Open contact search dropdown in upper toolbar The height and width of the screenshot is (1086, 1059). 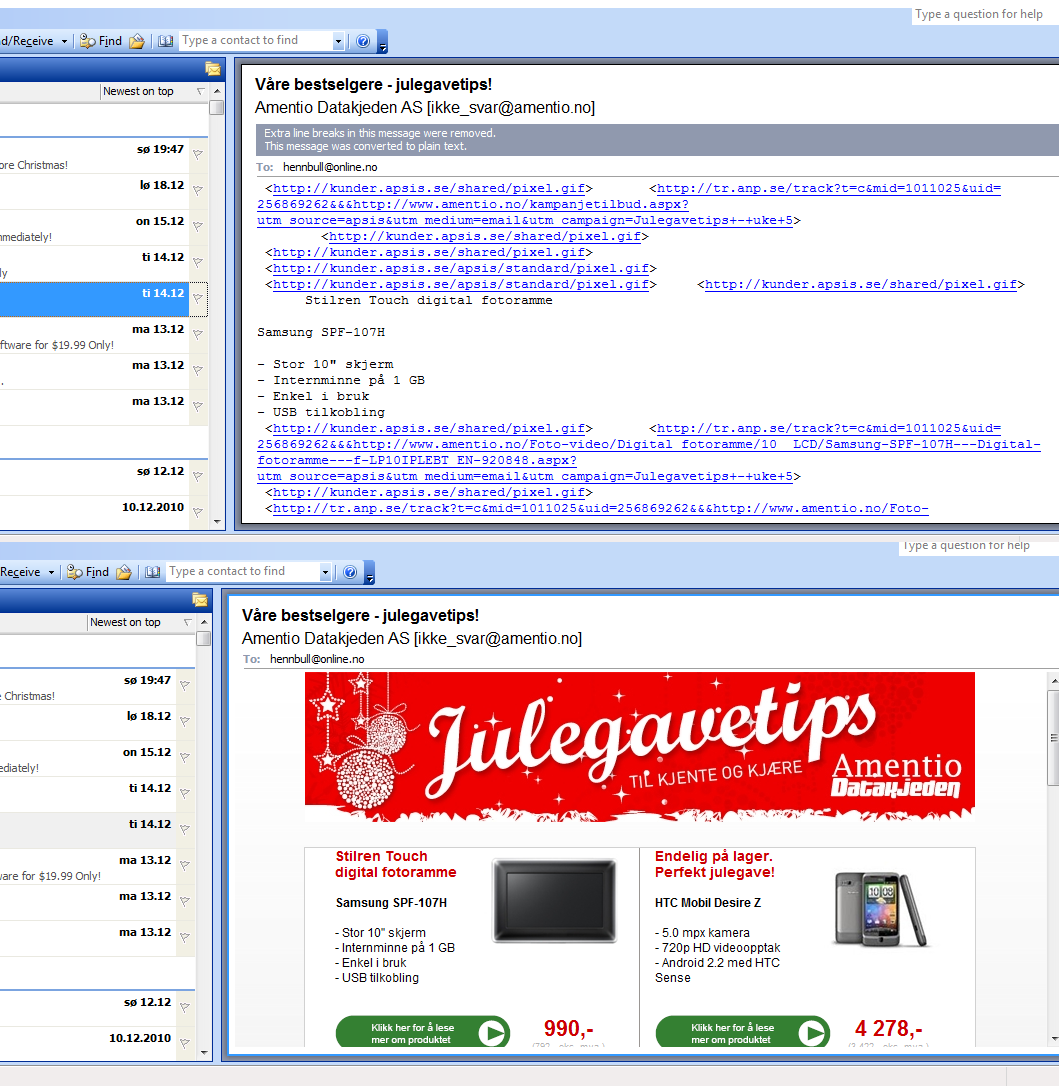[338, 41]
